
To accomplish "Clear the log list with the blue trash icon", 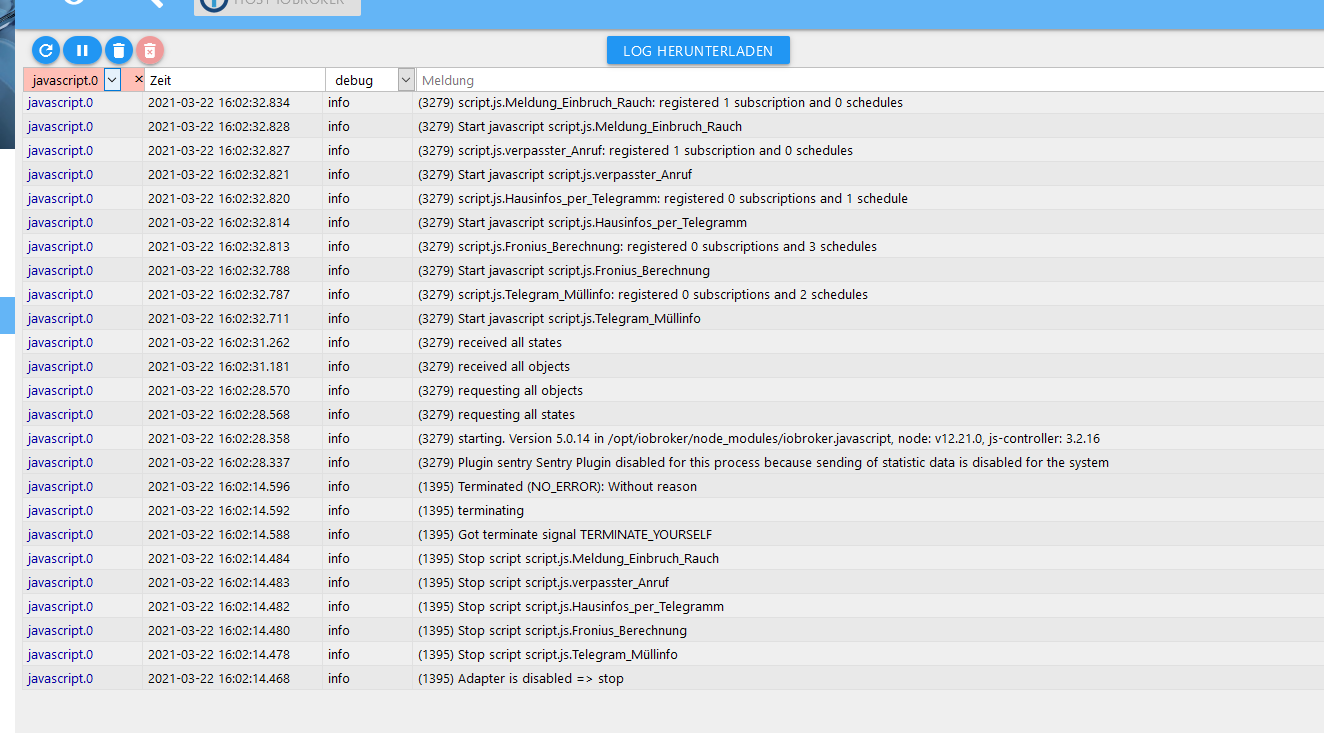I will coord(119,50).
